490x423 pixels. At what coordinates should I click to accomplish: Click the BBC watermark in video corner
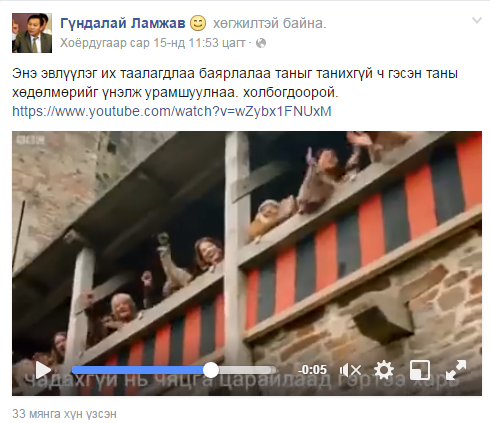26,140
